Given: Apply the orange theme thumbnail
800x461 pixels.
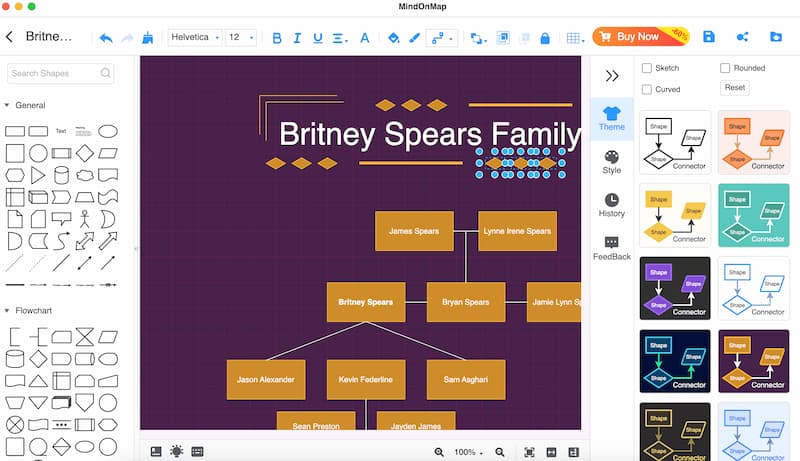Looking at the screenshot, I should pos(754,143).
